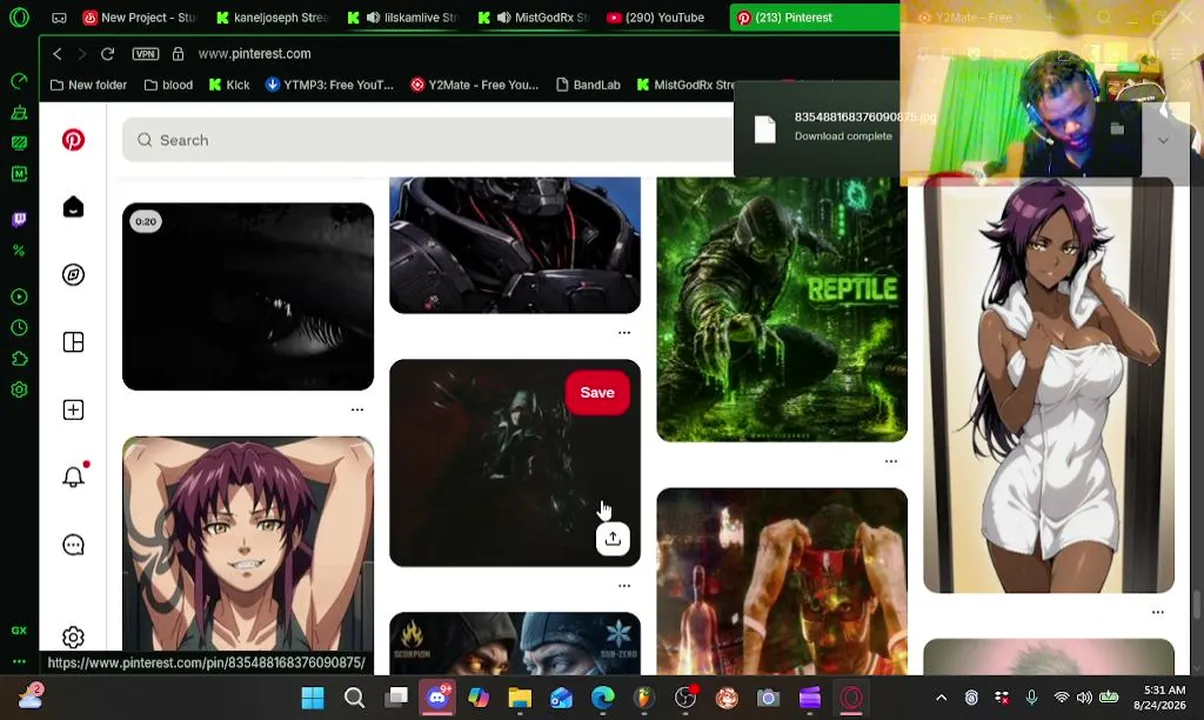Screen dimensions: 1204x720
Task: Show hidden system tray icons
Action: pos(941,697)
